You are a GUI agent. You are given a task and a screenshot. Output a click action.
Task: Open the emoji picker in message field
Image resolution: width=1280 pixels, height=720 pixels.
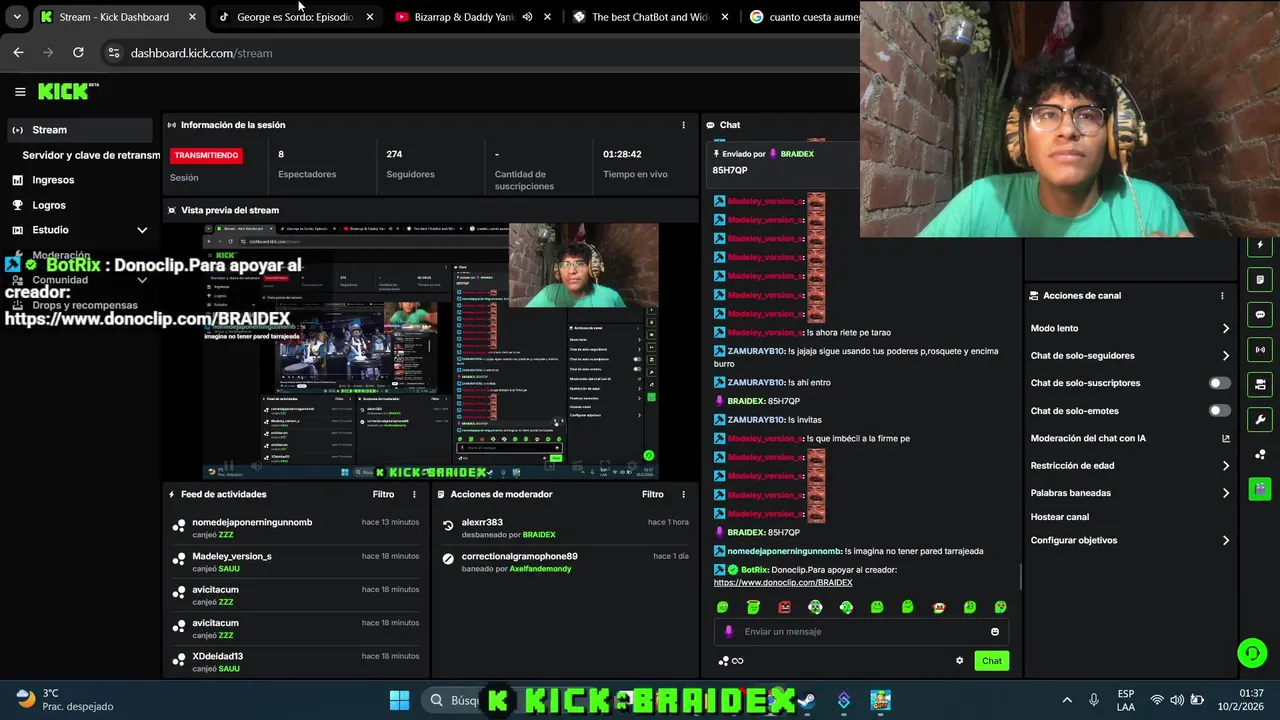994,631
